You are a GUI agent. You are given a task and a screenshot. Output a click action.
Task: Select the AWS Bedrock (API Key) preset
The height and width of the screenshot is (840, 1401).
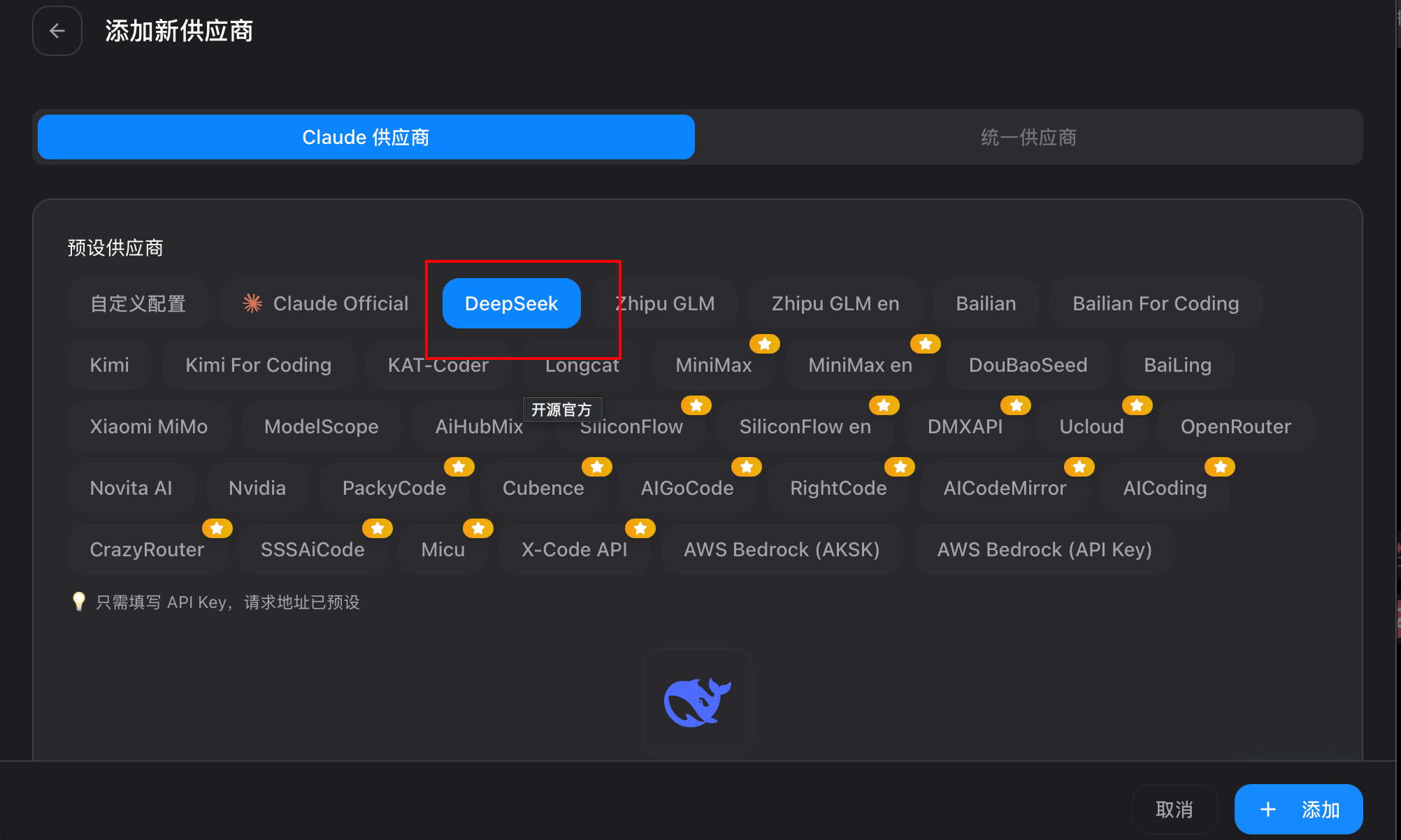1044,549
